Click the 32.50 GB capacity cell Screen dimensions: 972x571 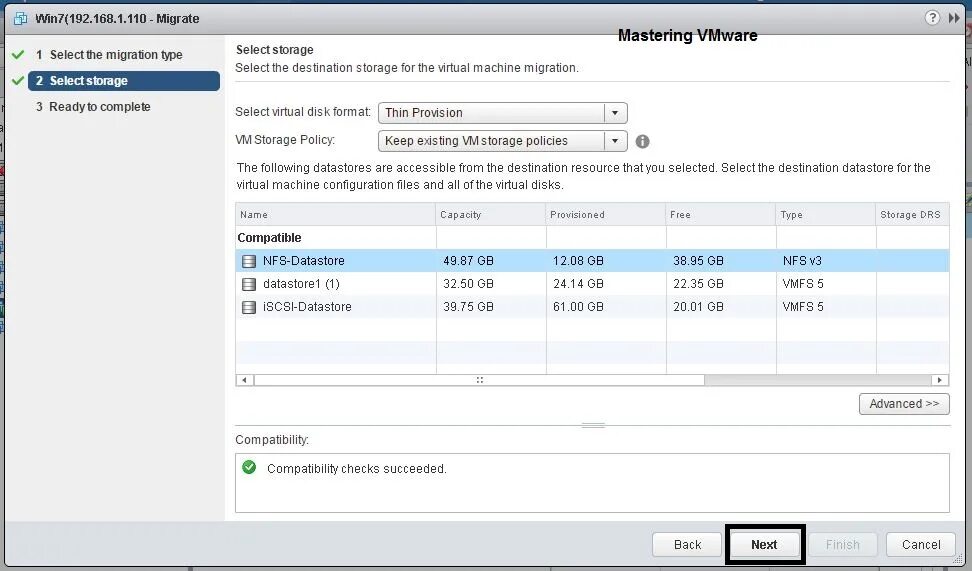(468, 284)
